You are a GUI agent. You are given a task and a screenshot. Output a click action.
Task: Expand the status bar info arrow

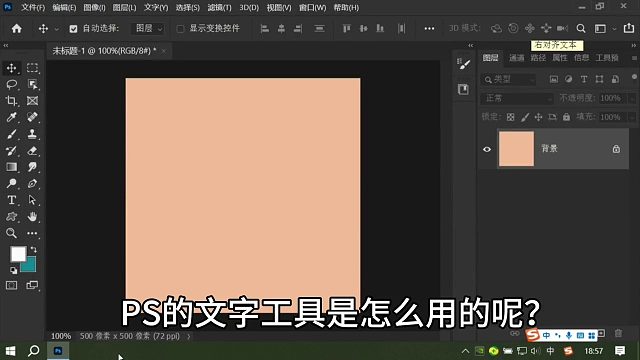point(189,336)
